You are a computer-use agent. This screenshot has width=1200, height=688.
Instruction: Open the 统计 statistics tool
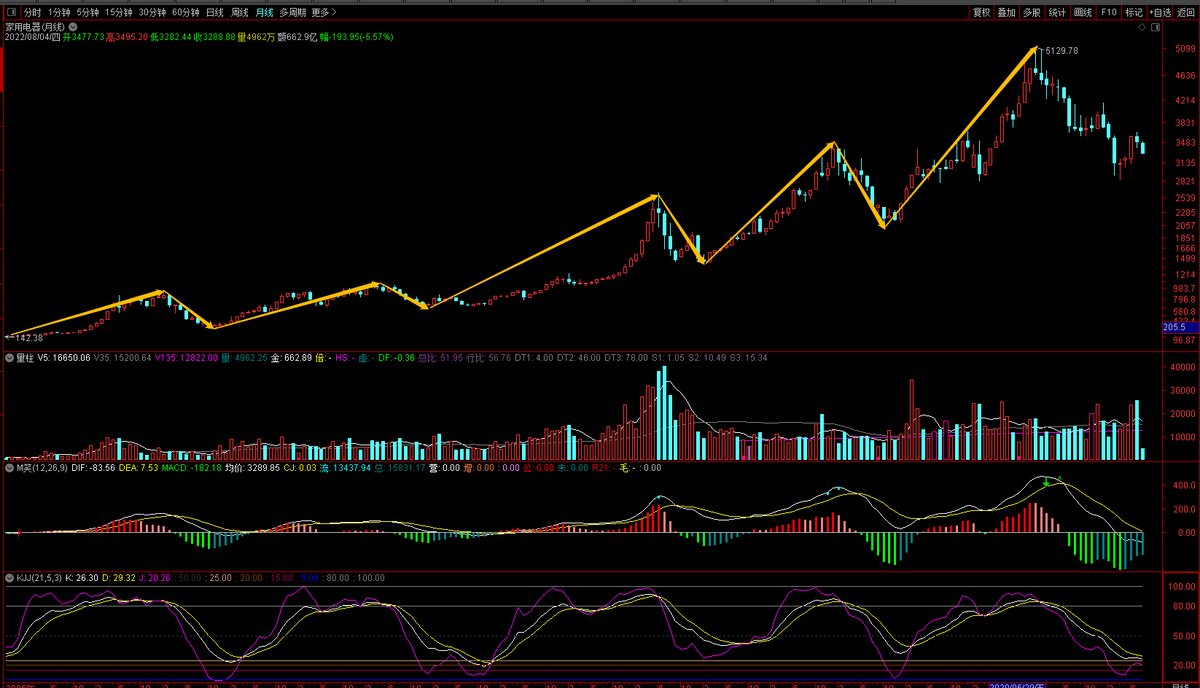[x=1057, y=12]
